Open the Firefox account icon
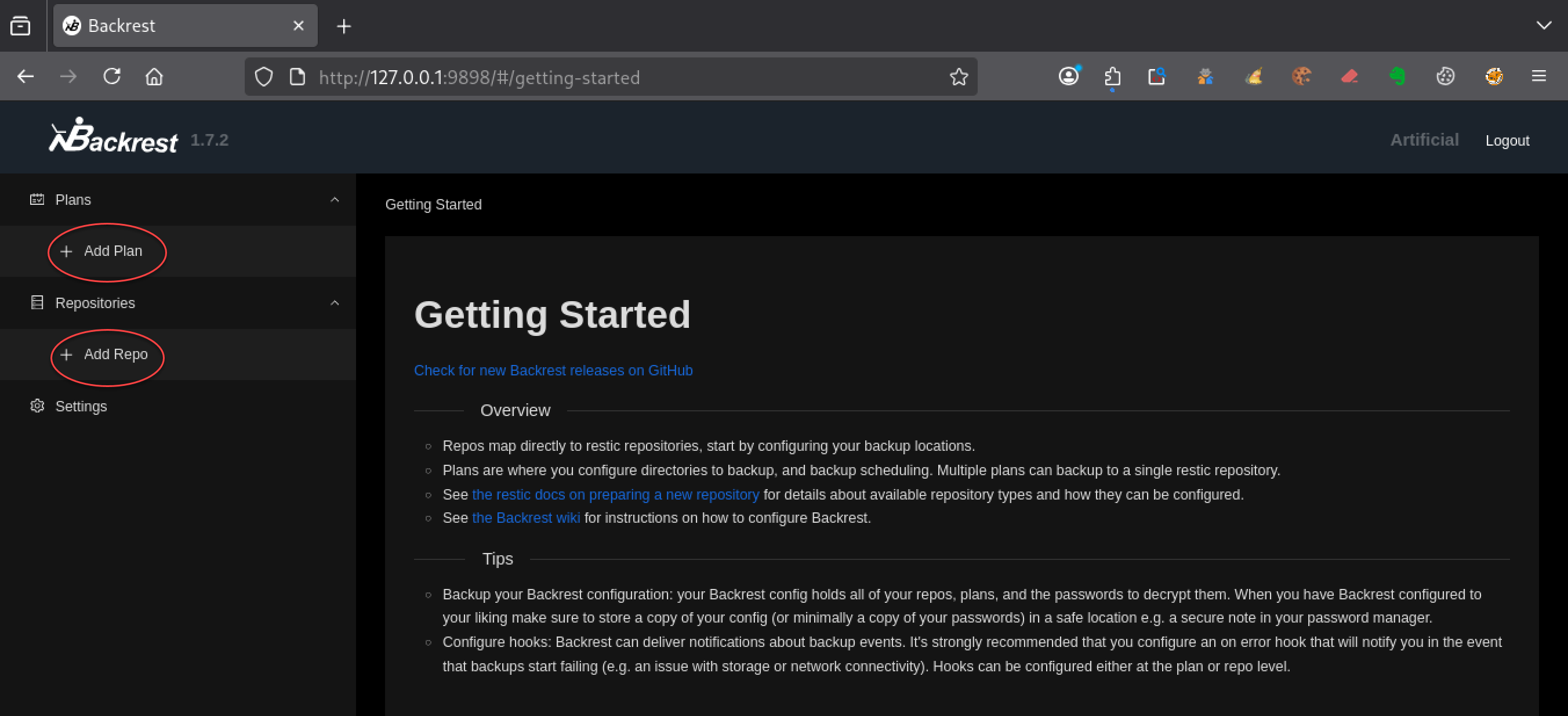 click(1068, 76)
